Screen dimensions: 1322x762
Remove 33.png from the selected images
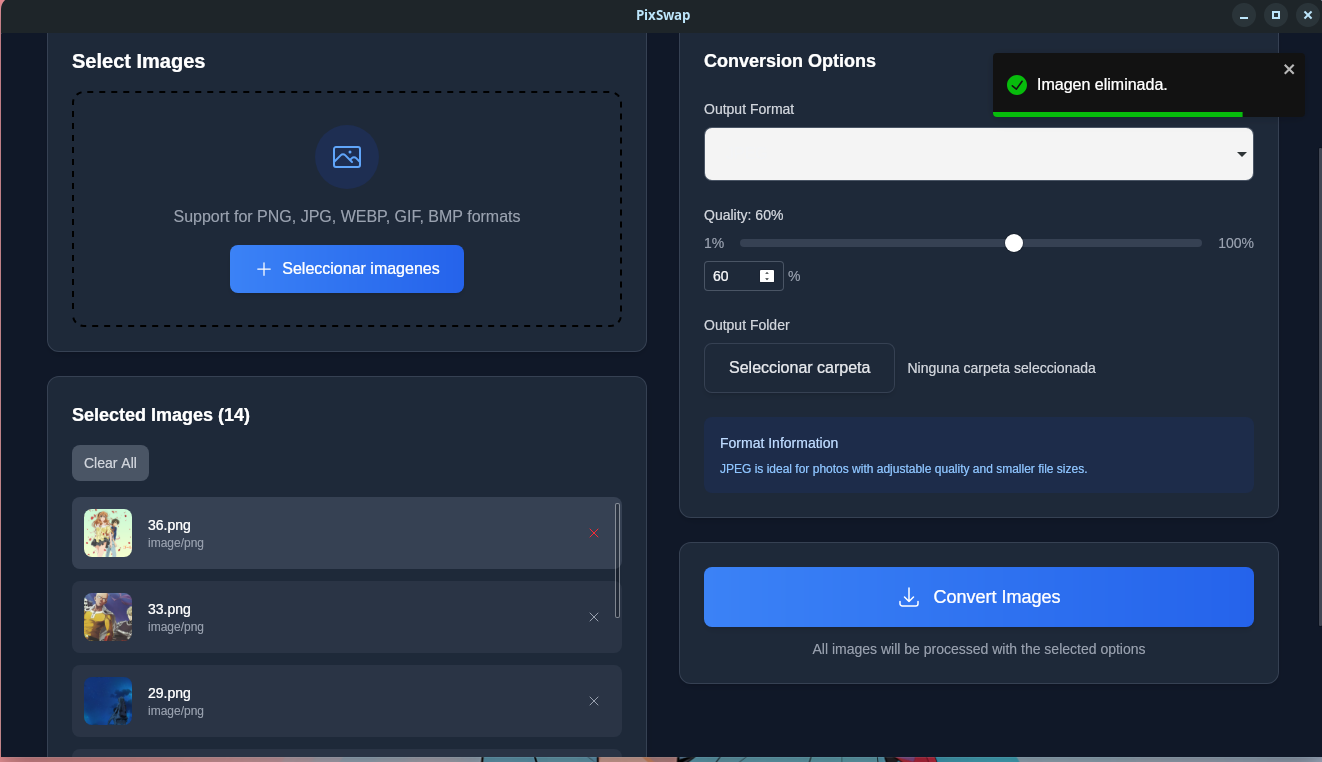tap(594, 617)
